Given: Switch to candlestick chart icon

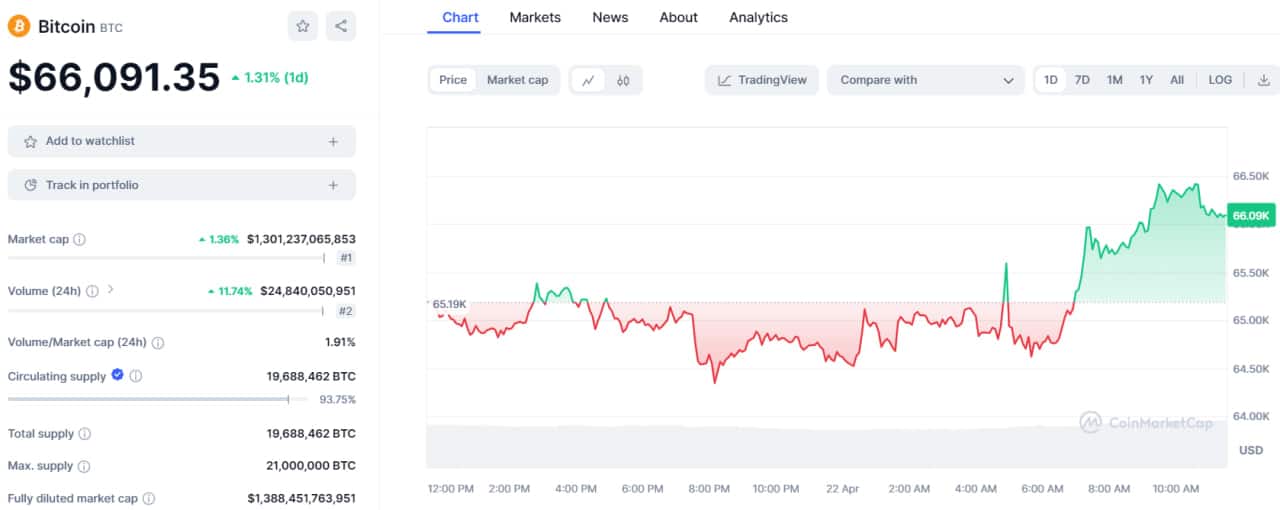Looking at the screenshot, I should click(623, 80).
